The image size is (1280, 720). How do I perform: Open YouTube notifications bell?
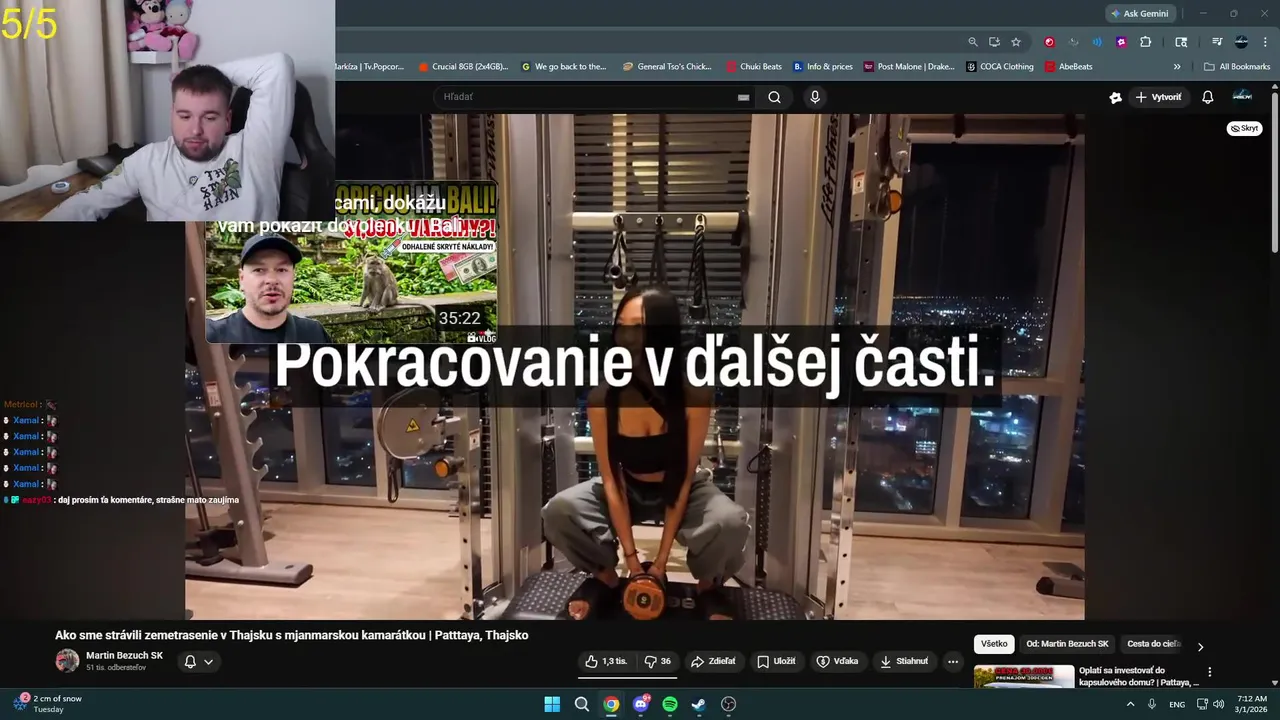(x=1207, y=97)
